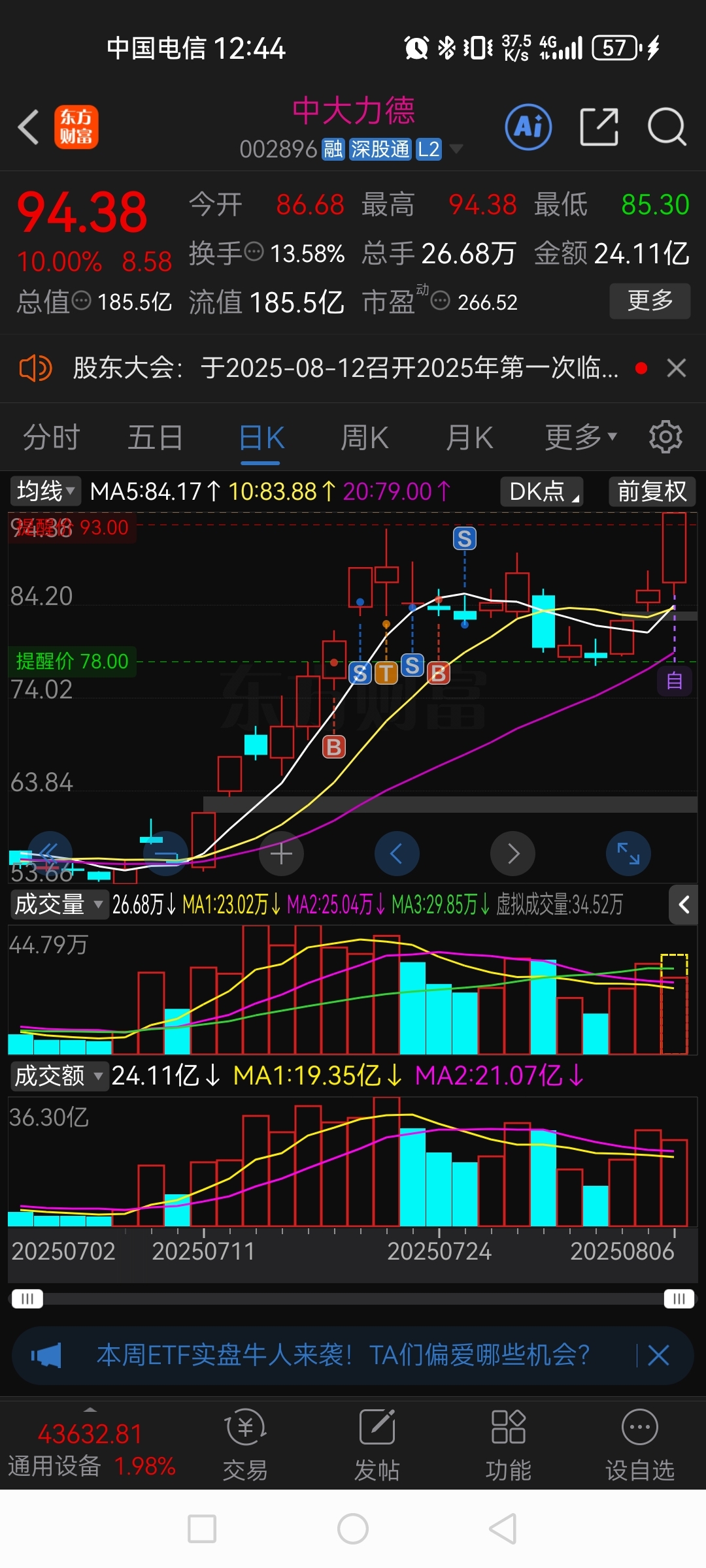The height and width of the screenshot is (1568, 706).
Task: Switch to the 月K tab
Action: pos(469,438)
